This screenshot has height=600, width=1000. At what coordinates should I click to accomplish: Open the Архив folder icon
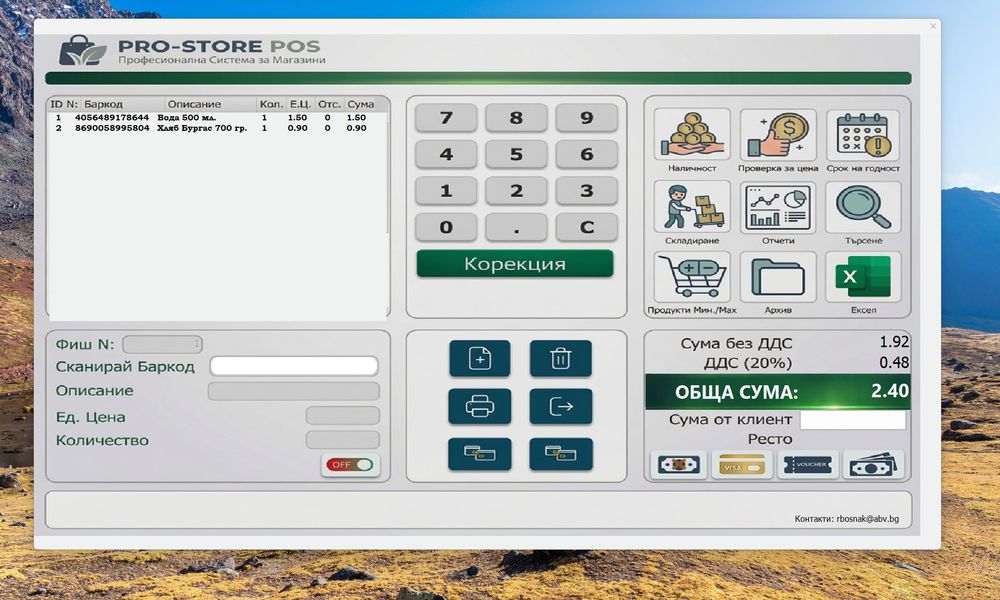tap(778, 277)
